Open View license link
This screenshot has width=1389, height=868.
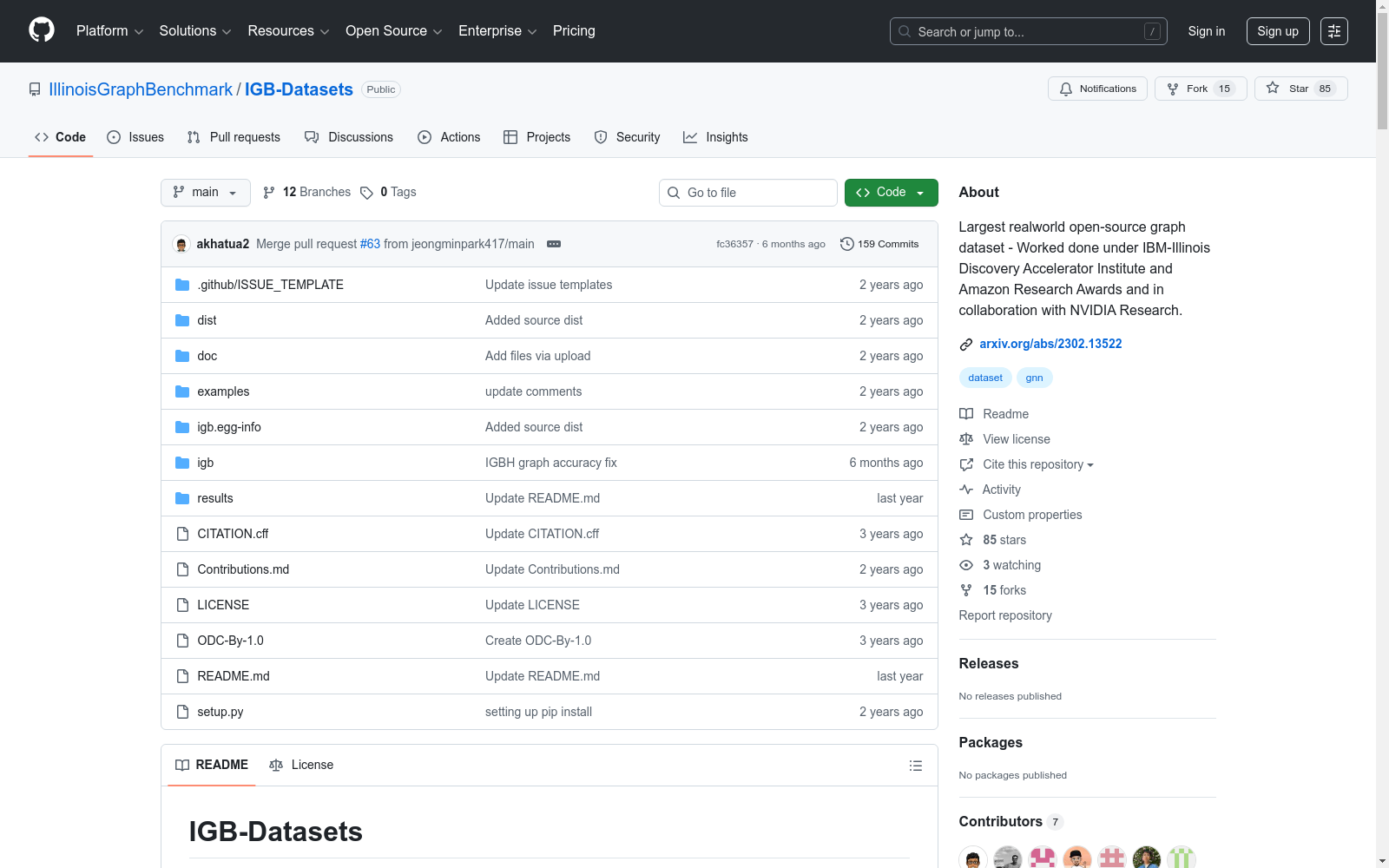pos(1005,439)
